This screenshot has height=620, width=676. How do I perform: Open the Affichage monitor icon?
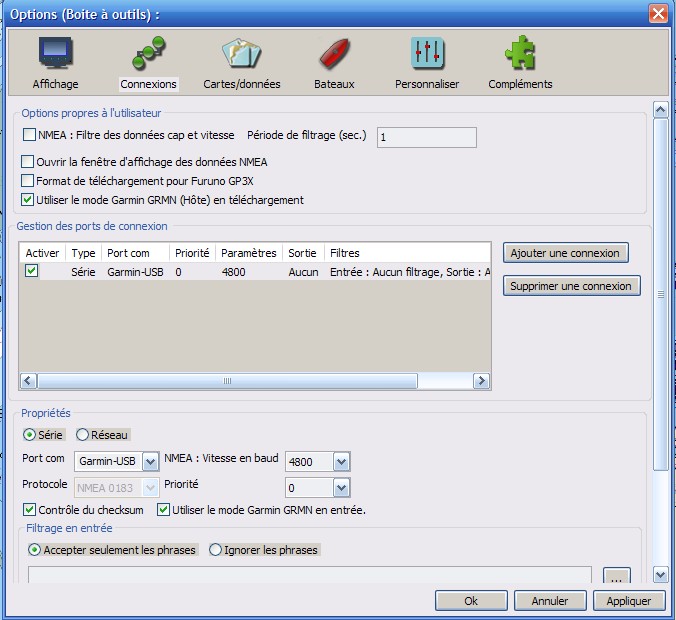(x=56, y=54)
